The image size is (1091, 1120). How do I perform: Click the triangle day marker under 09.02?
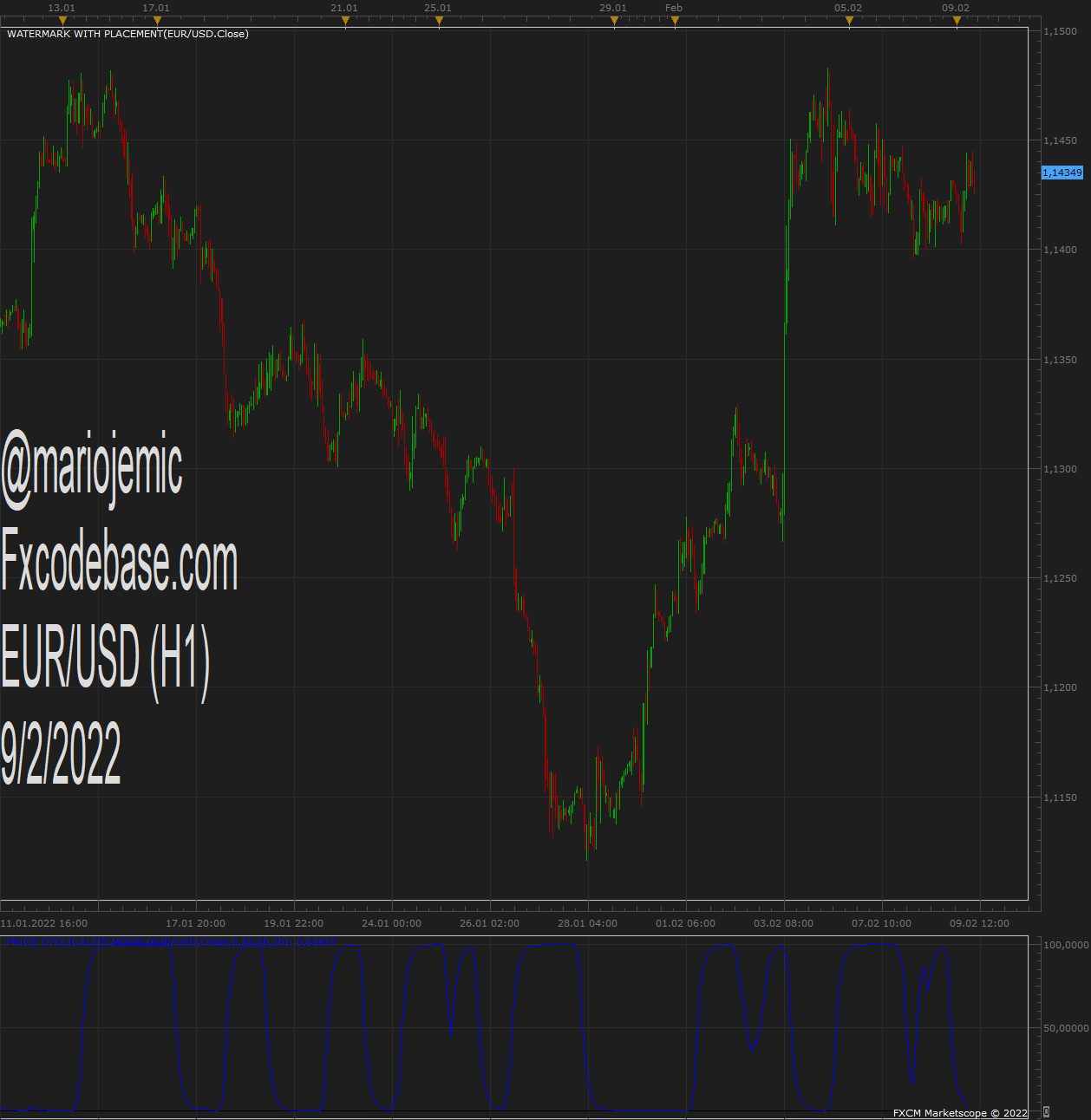pos(957,21)
